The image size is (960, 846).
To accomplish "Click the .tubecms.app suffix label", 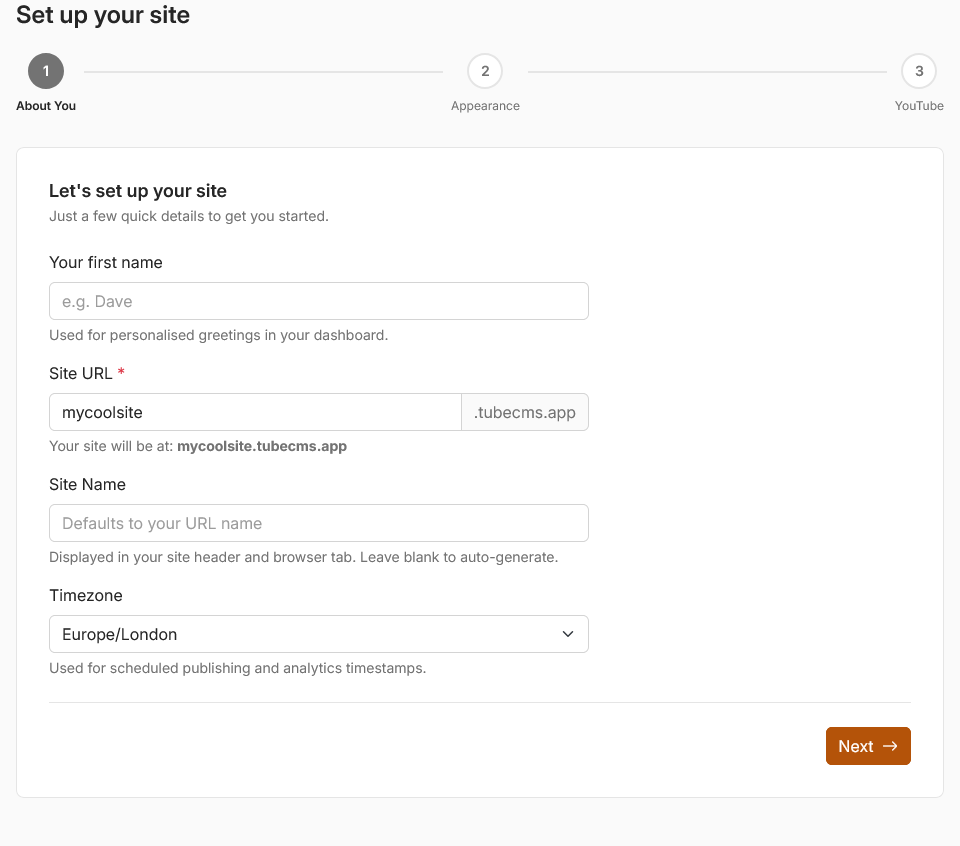I will pos(524,412).
